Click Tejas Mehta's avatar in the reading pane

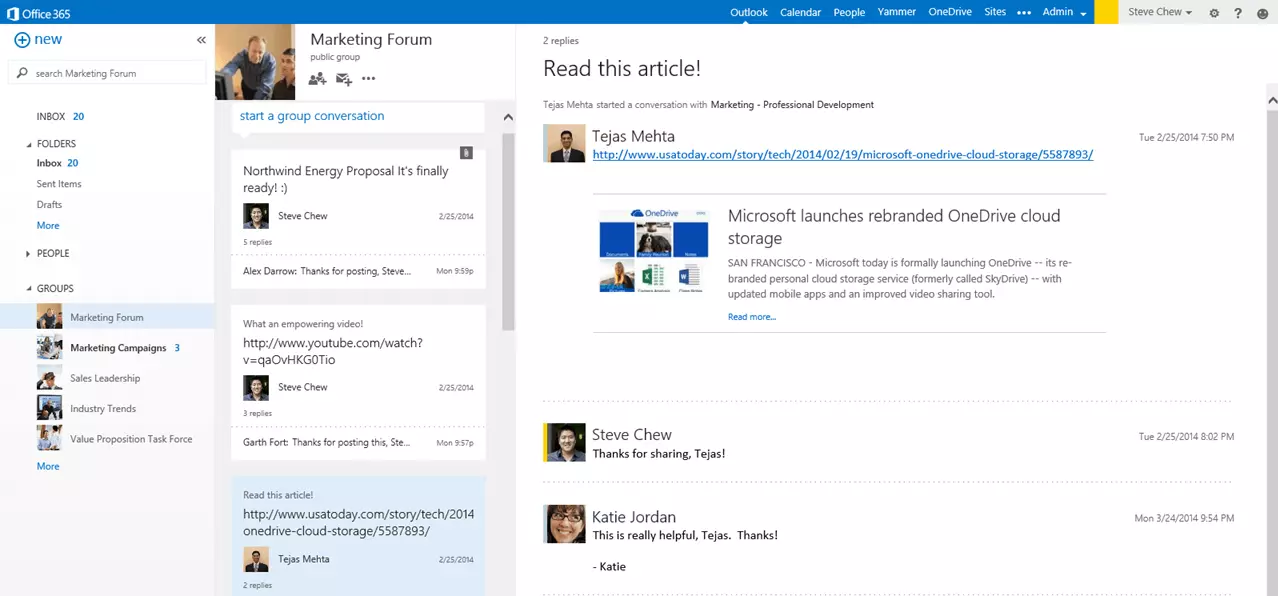pyautogui.click(x=564, y=143)
